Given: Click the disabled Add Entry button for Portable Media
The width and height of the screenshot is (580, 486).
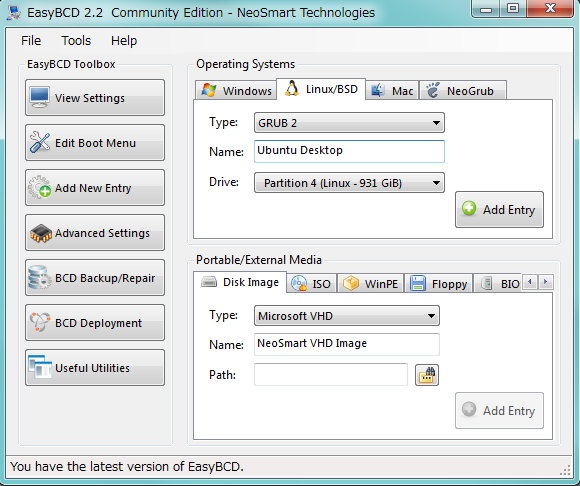Looking at the screenshot, I should pos(499,411).
